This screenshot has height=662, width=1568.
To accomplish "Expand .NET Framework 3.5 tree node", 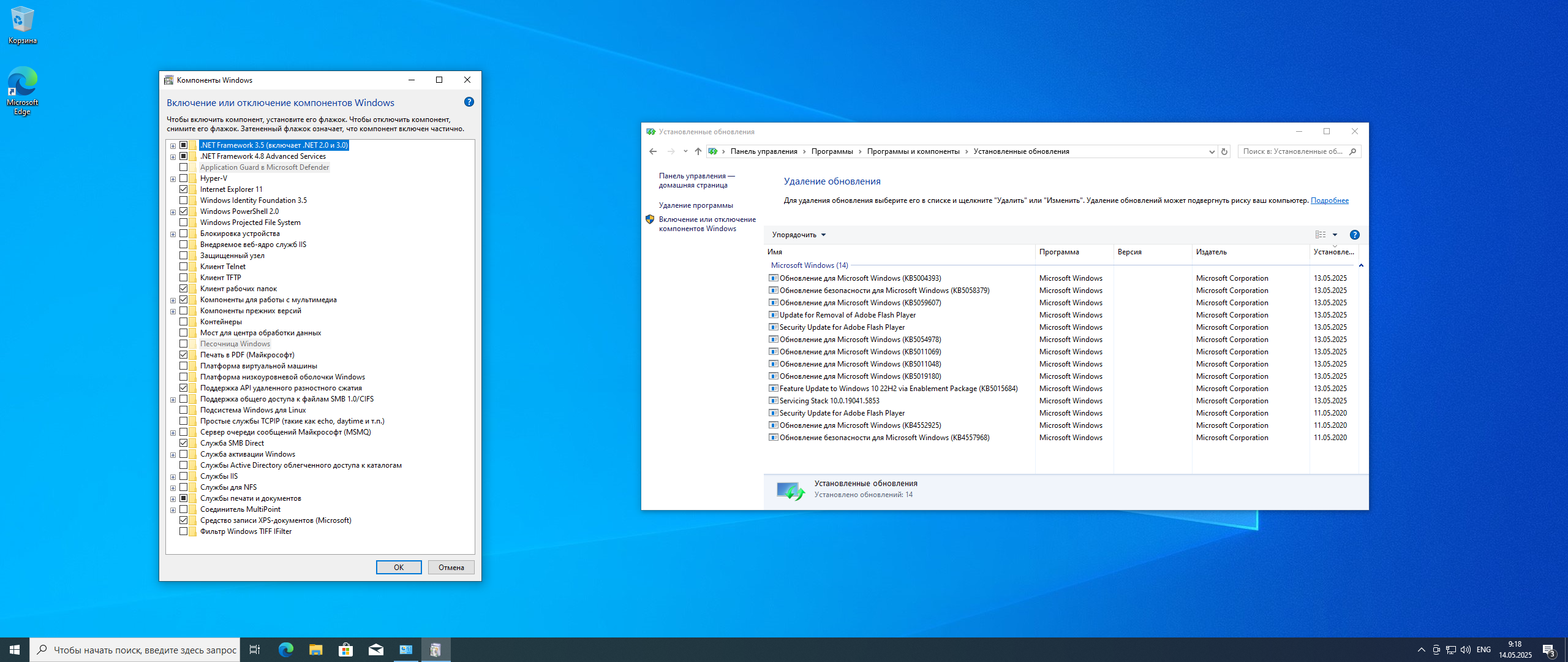I will coord(173,146).
